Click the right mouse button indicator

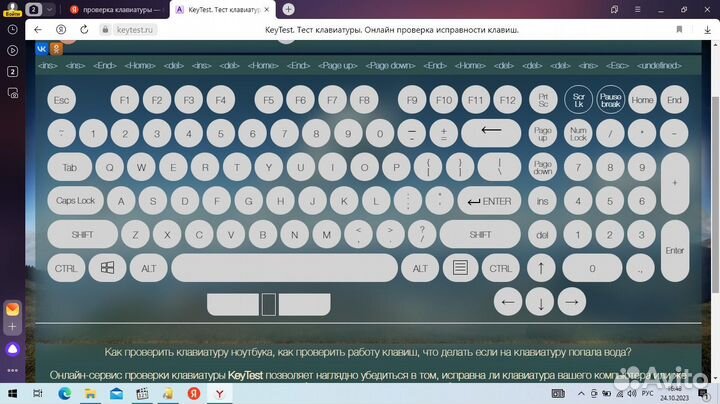[x=304, y=304]
